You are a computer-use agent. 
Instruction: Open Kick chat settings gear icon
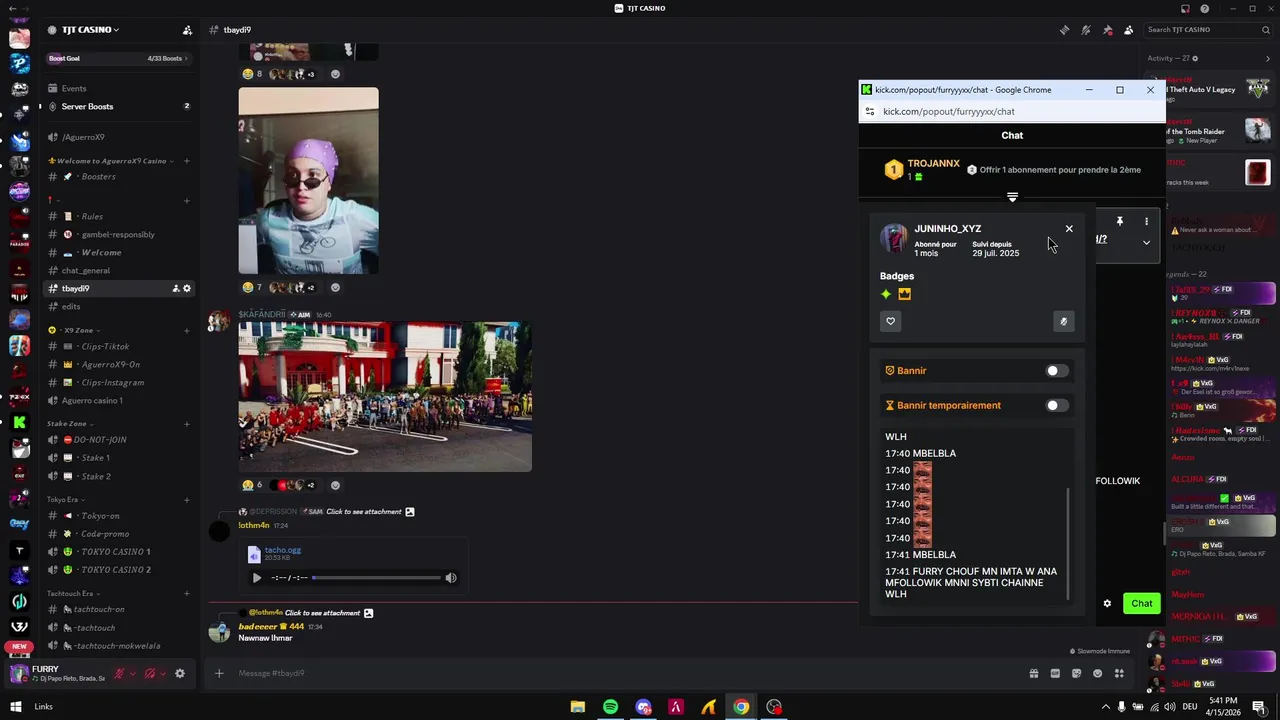pos(1107,603)
